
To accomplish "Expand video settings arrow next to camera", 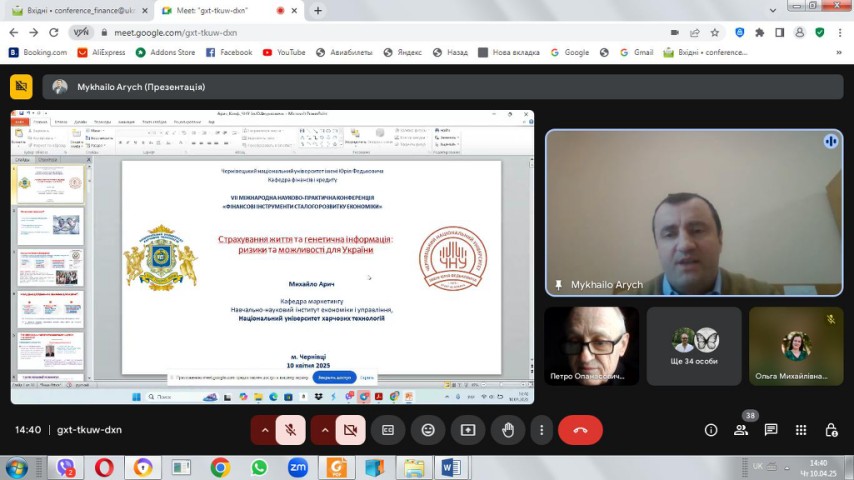I will 325,430.
